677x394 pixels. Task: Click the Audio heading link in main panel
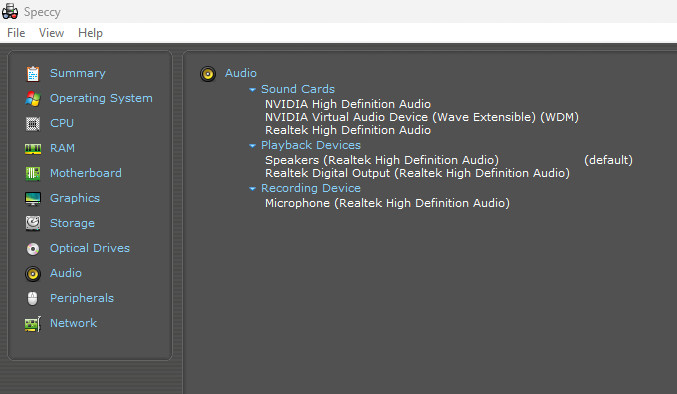[x=240, y=73]
